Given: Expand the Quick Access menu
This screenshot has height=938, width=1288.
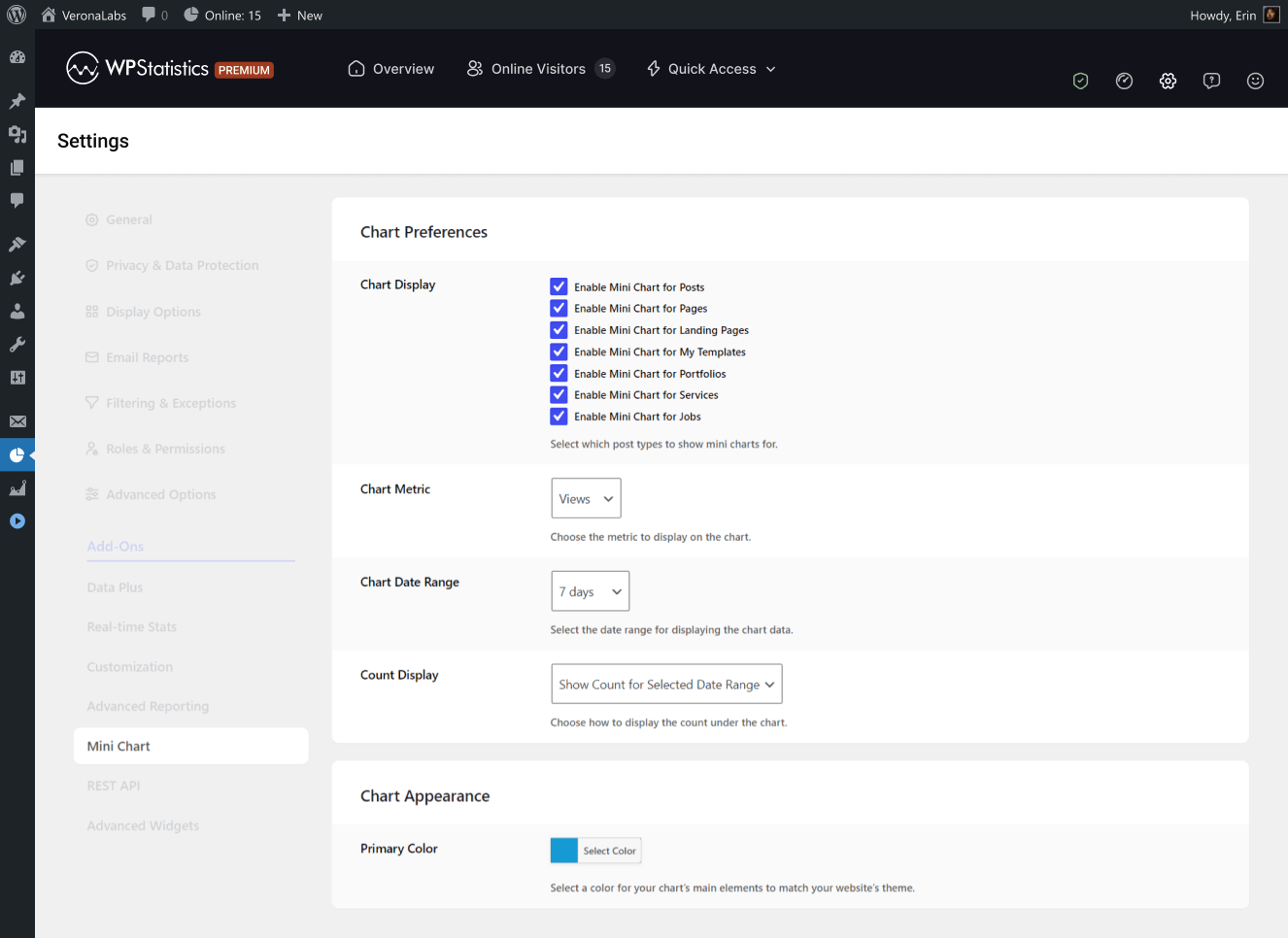Looking at the screenshot, I should 711,69.
